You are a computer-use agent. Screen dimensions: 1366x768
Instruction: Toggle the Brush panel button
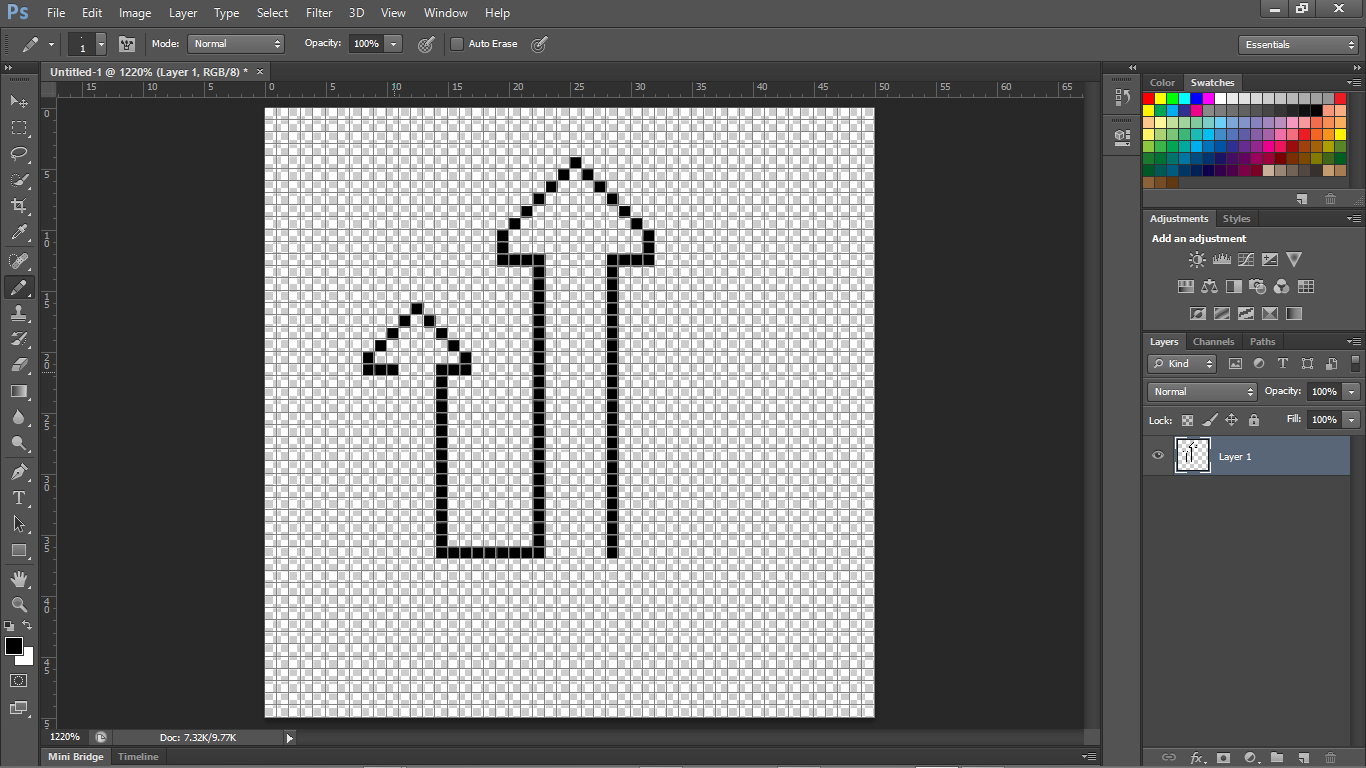click(127, 44)
